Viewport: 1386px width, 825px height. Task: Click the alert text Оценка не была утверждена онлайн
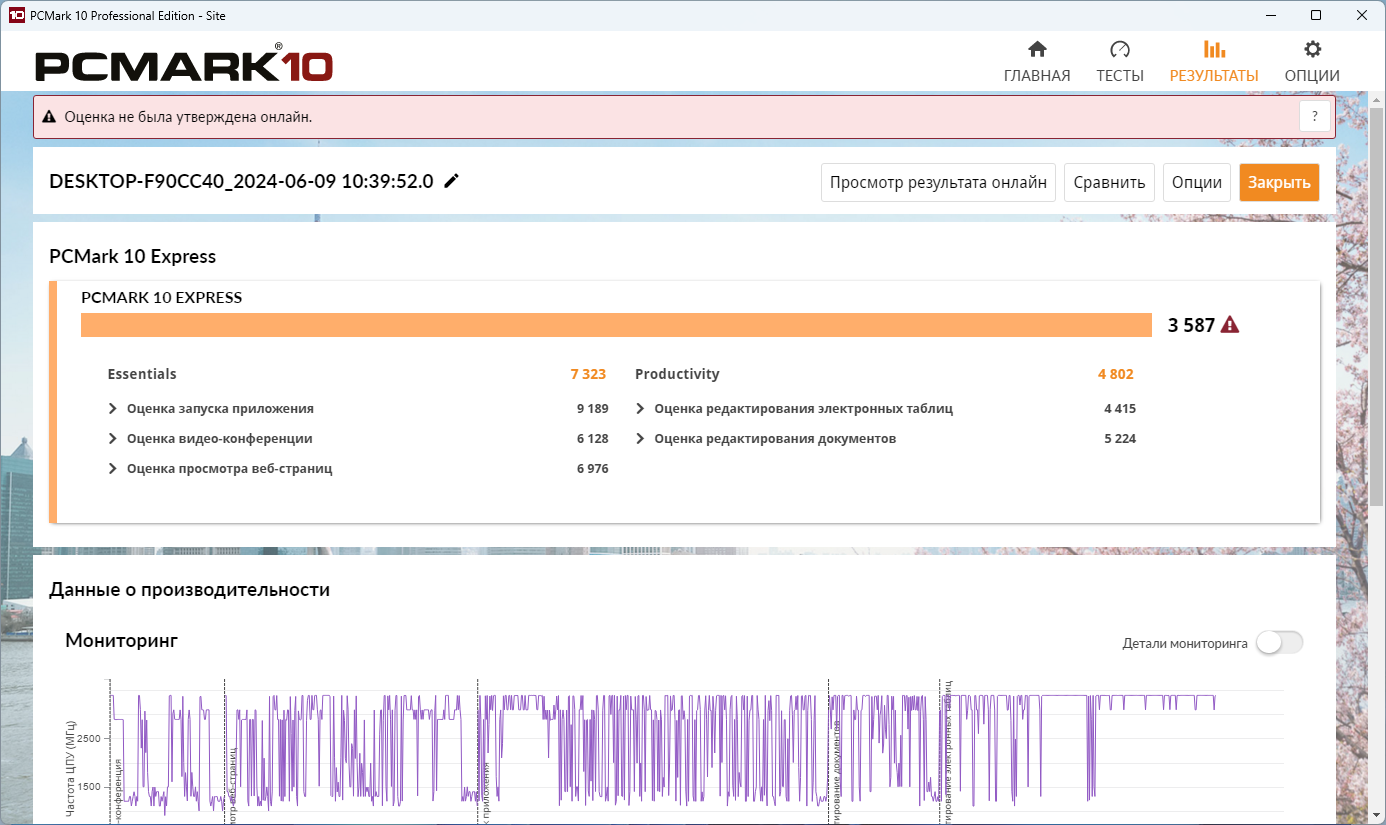coord(188,117)
